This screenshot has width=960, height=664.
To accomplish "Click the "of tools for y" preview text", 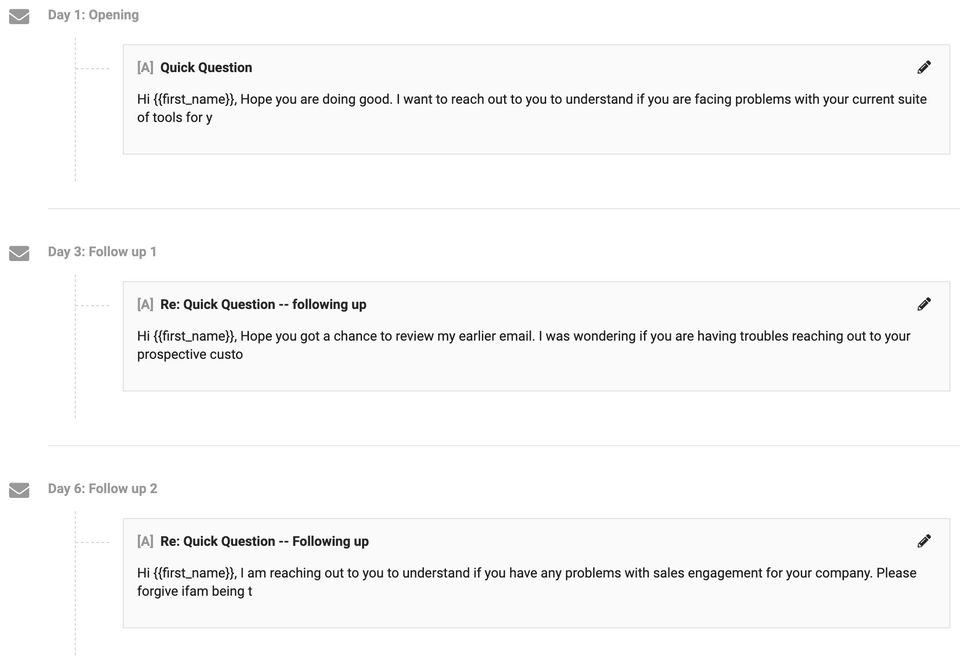I will (x=175, y=118).
